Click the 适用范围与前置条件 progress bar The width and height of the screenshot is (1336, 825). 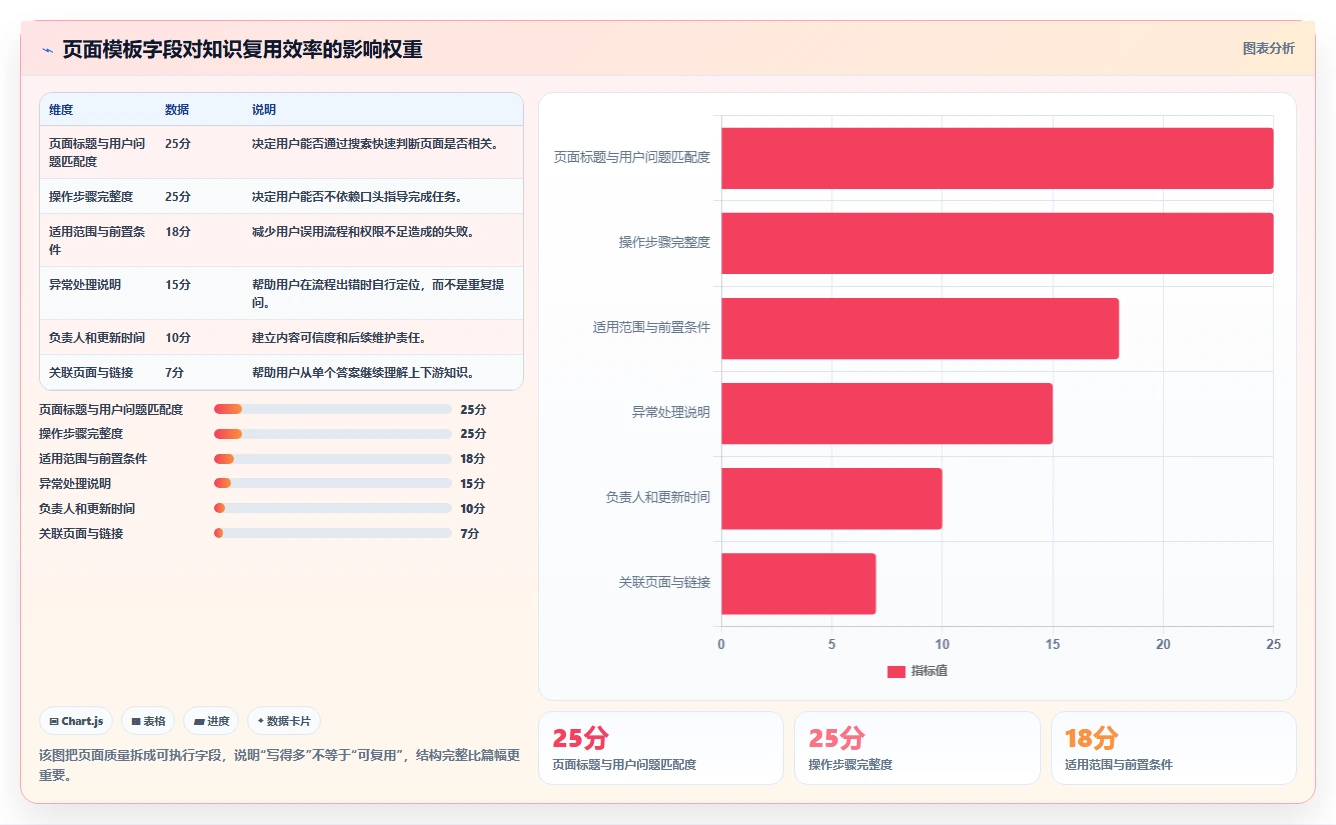[333, 459]
